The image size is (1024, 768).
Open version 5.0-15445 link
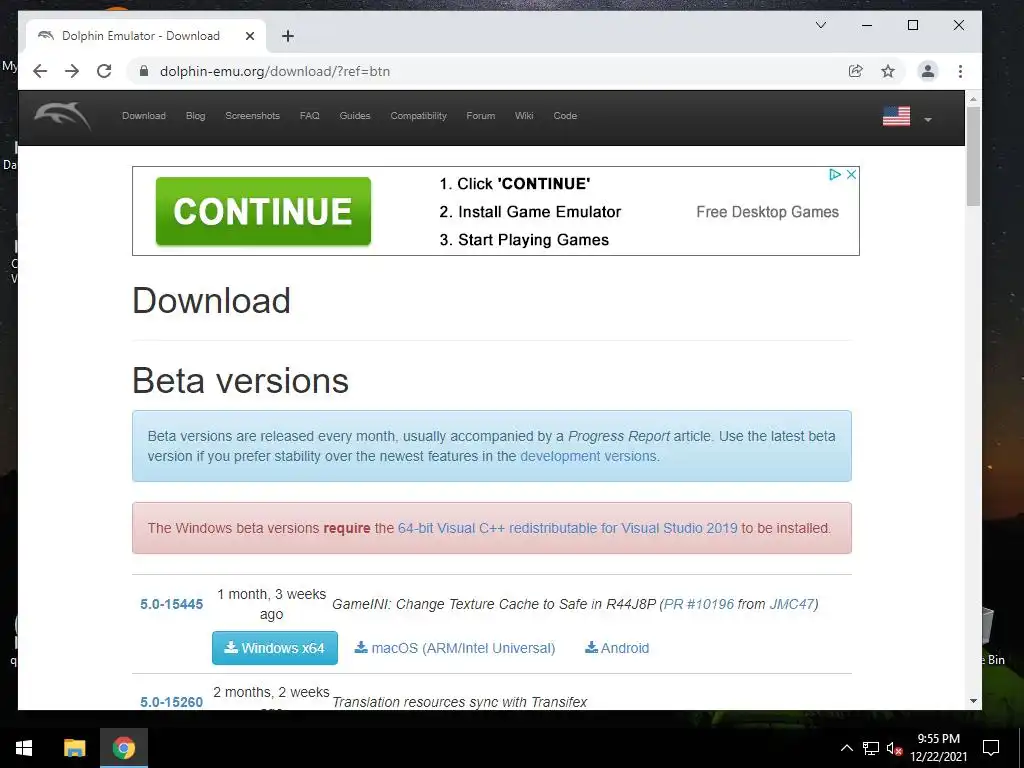click(x=172, y=604)
